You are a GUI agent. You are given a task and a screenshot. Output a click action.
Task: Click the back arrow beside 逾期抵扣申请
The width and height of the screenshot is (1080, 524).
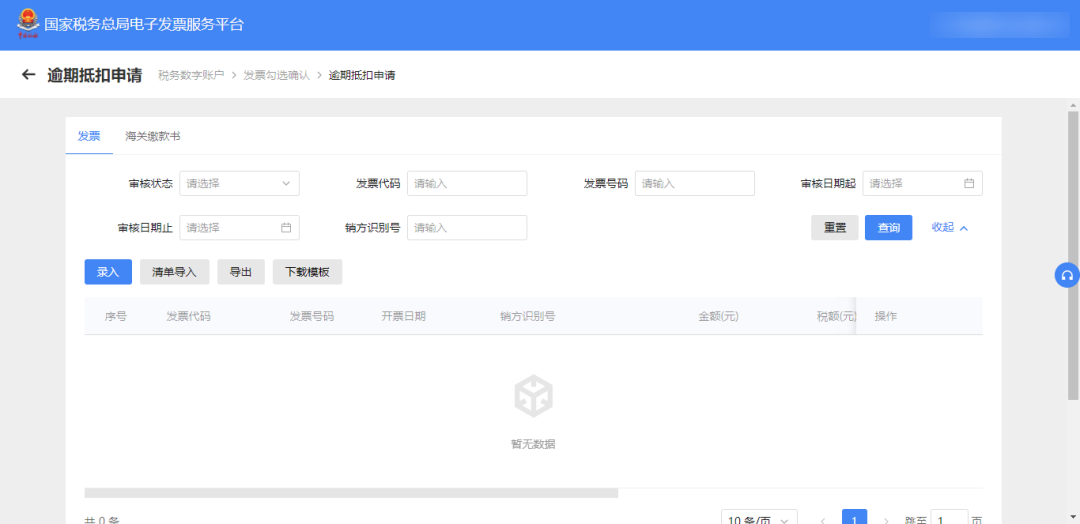(x=28, y=74)
